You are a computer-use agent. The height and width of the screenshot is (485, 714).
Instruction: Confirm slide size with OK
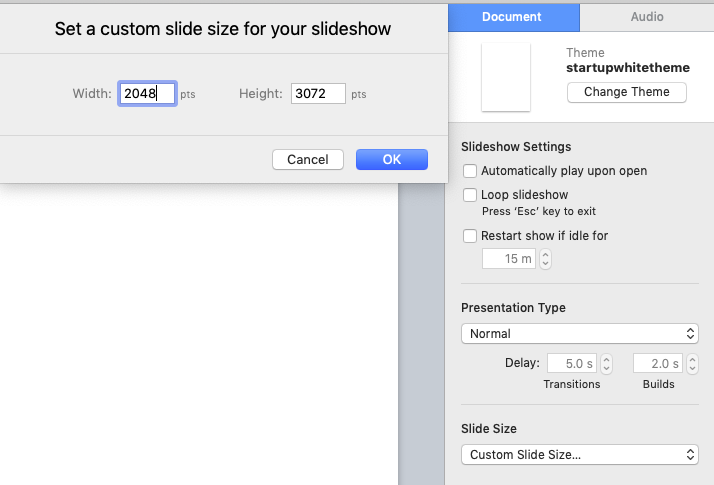391,159
